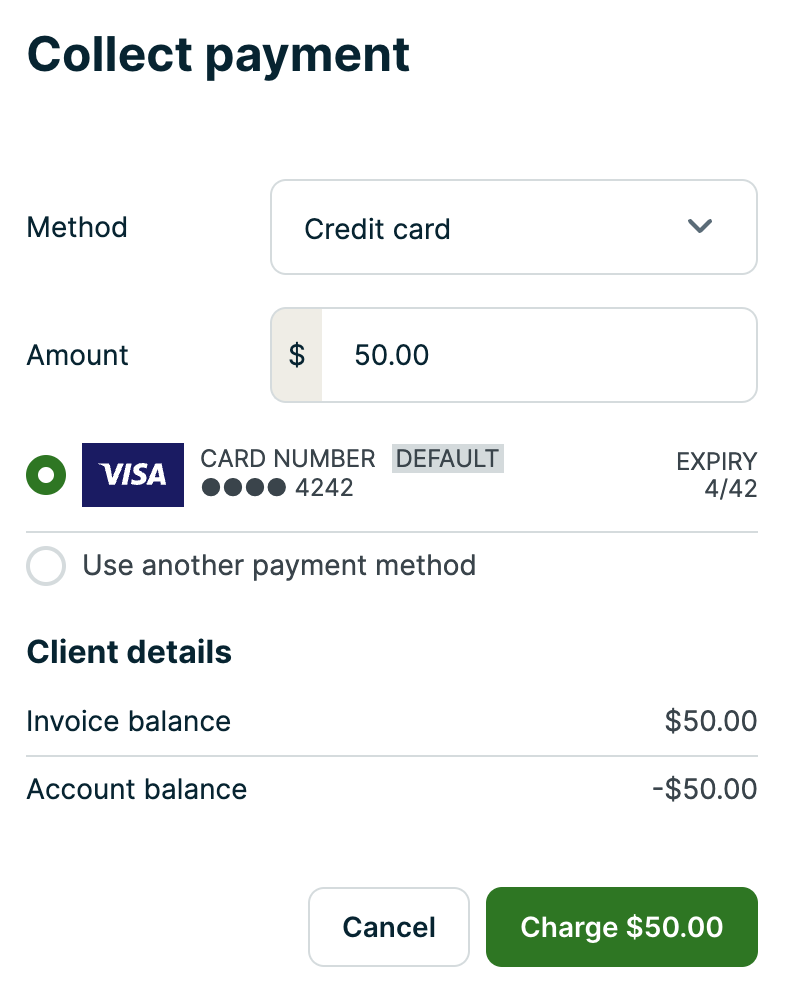Click the Method field label
The height and width of the screenshot is (994, 786).
click(77, 228)
